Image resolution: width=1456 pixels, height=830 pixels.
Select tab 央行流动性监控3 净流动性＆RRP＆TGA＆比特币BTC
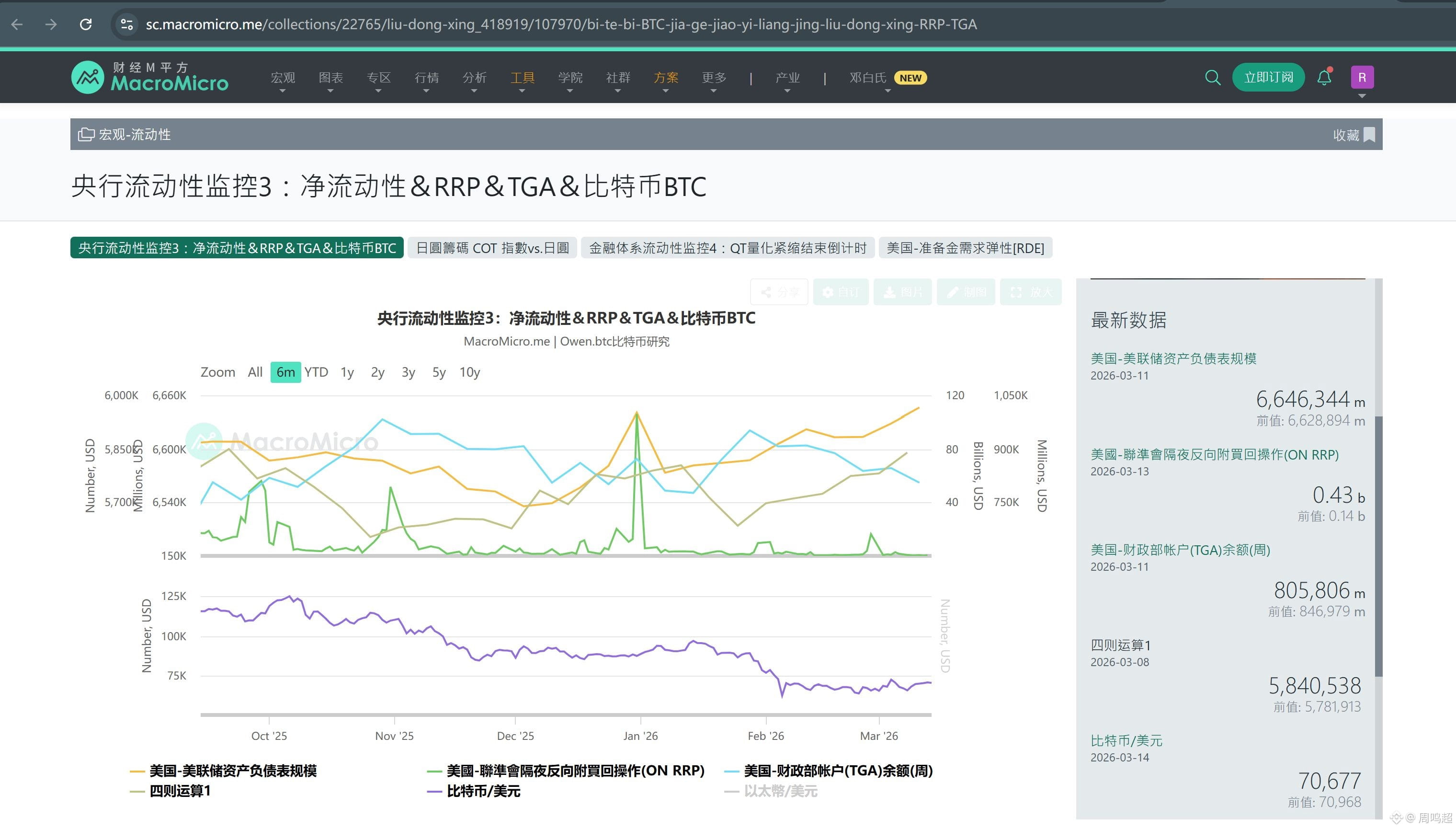tap(237, 248)
